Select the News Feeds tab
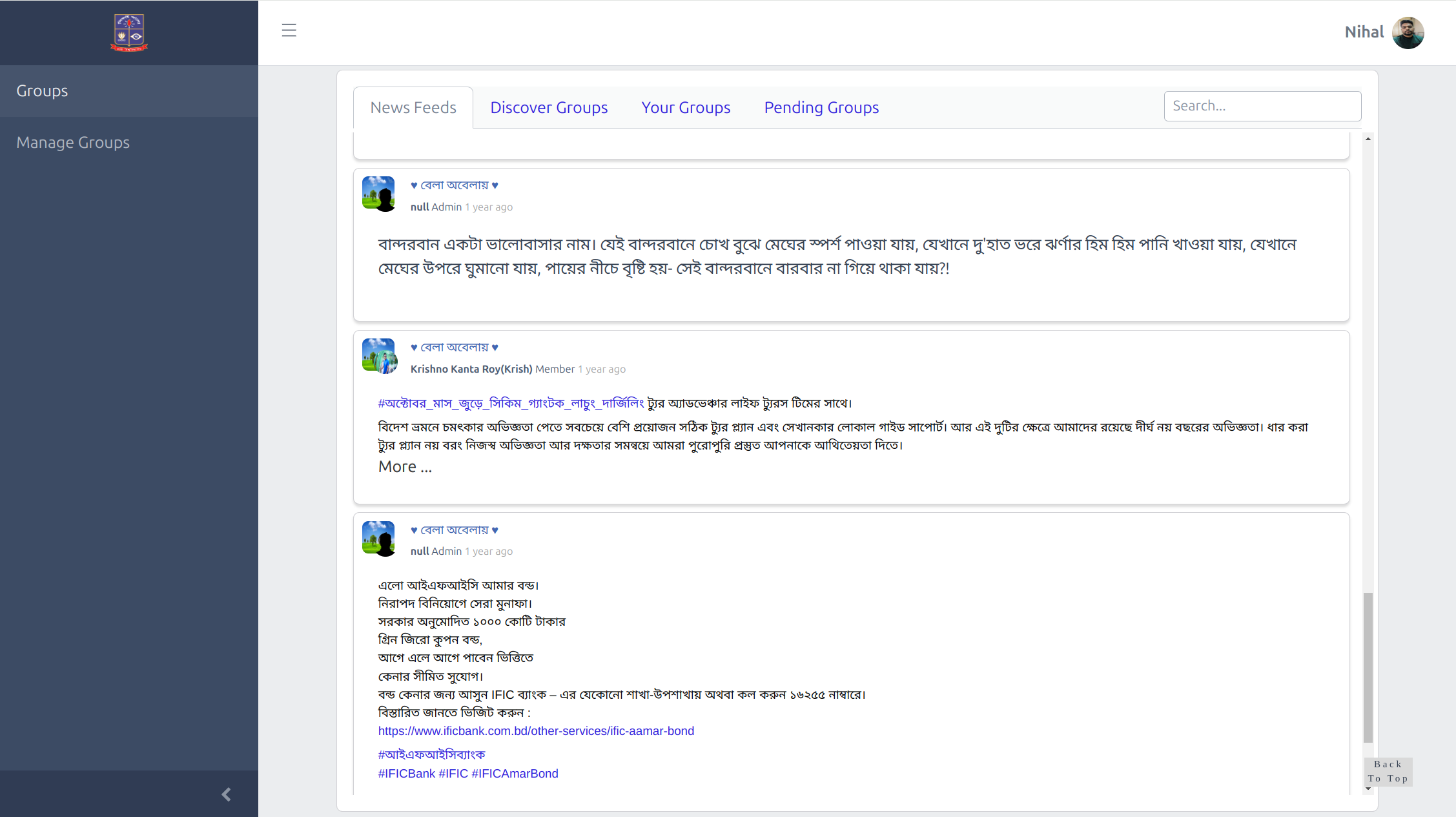The height and width of the screenshot is (817, 1456). click(413, 108)
